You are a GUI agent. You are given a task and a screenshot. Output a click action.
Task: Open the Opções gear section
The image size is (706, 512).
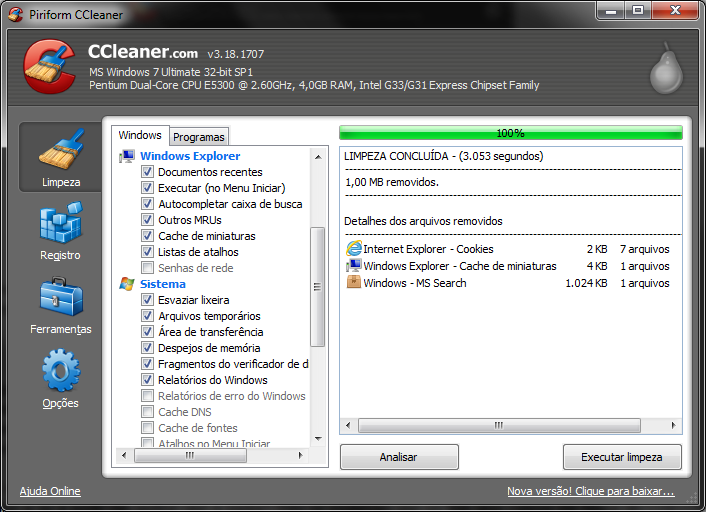pos(61,379)
